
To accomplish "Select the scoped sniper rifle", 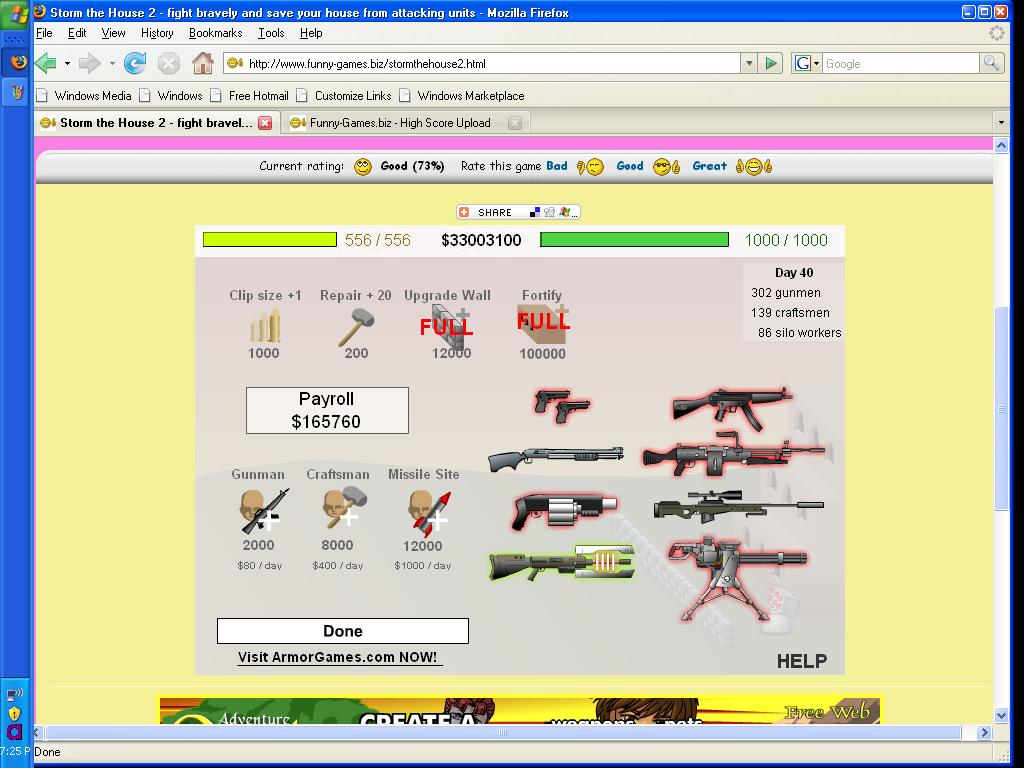I will coord(738,507).
